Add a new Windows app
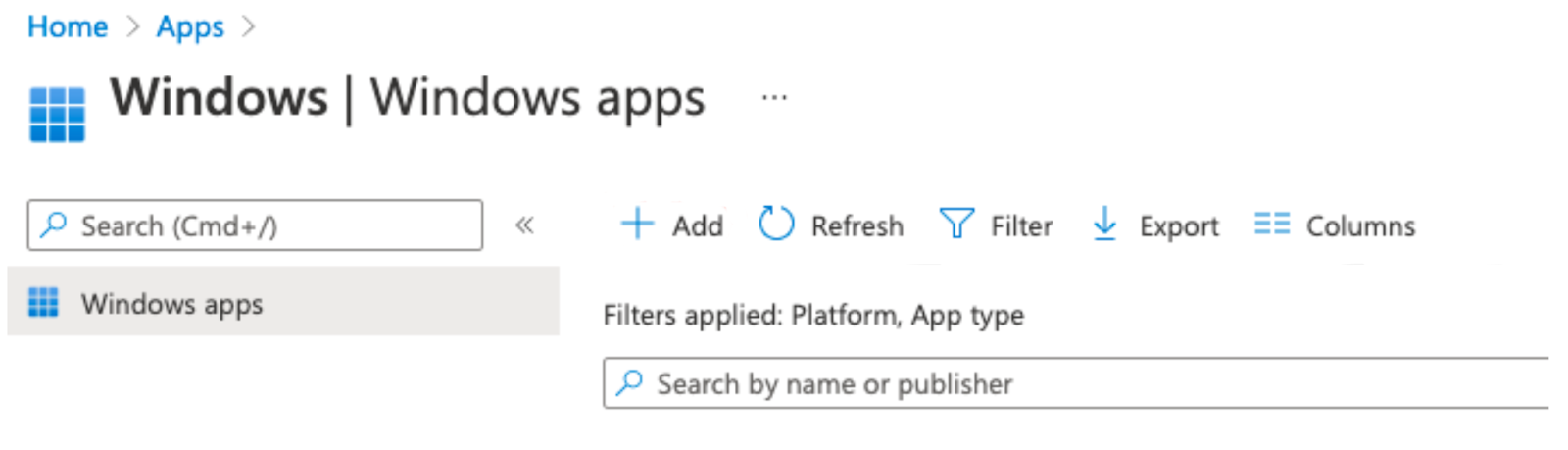This screenshot has height=450, width=1568. coord(672,225)
